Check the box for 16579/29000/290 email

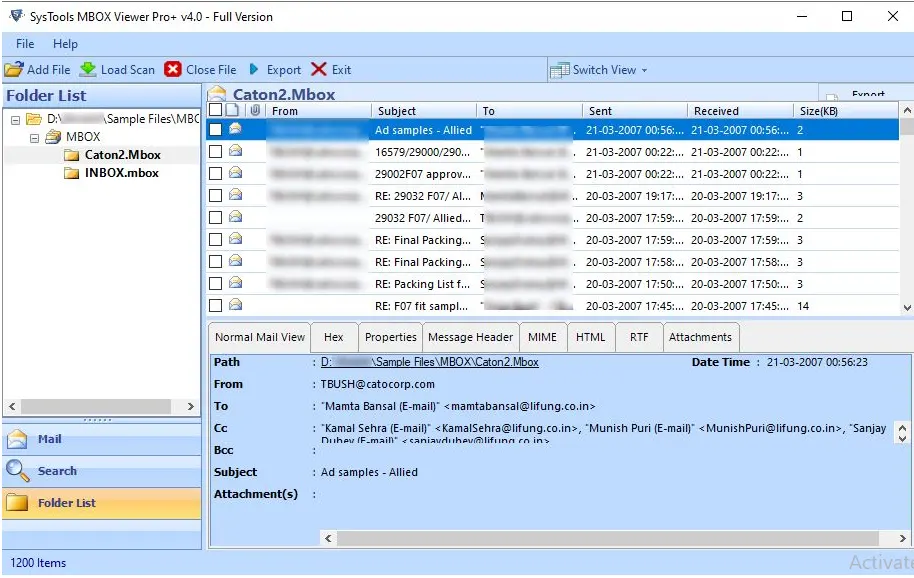pos(216,151)
